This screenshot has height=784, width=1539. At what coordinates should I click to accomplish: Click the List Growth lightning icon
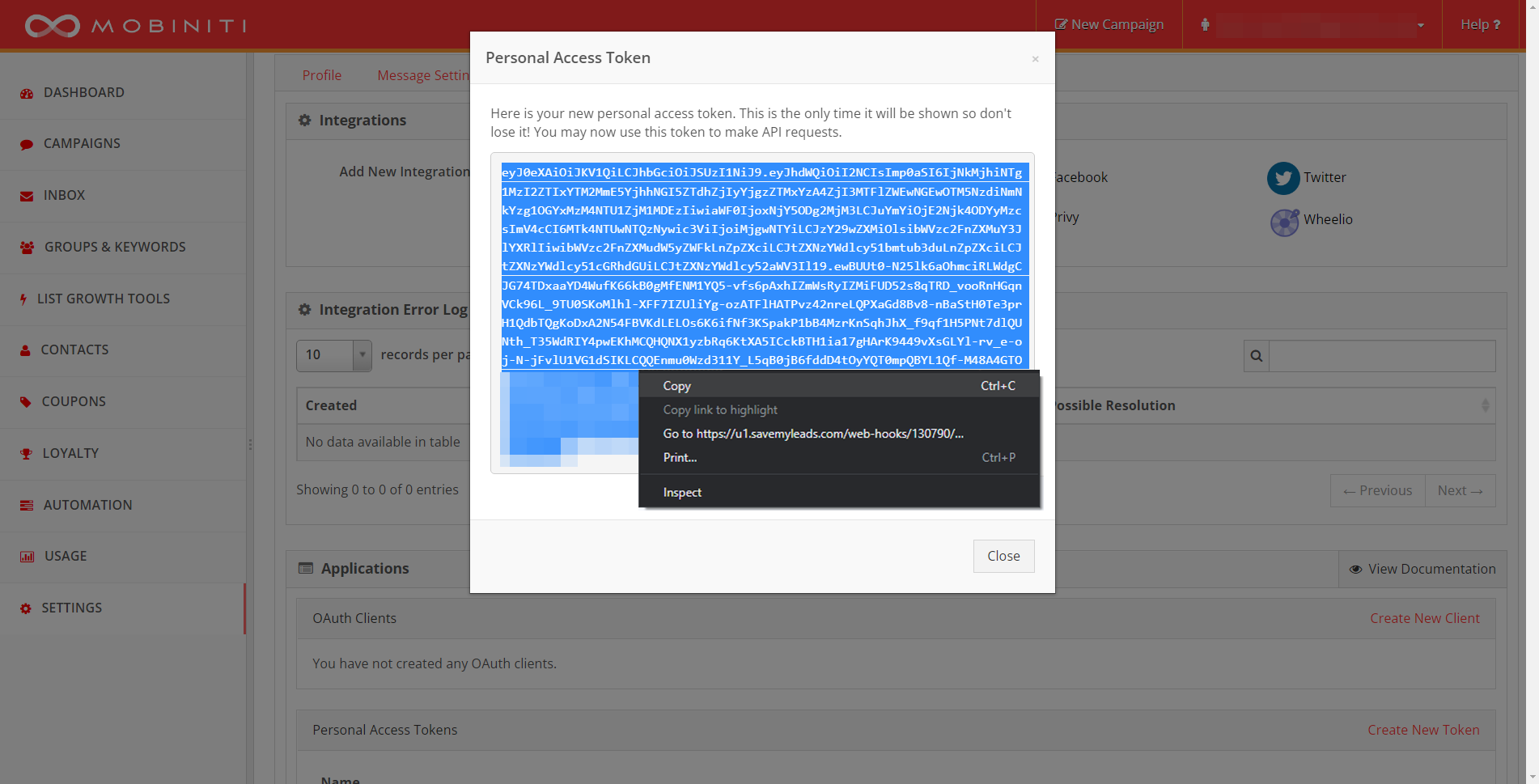(x=23, y=299)
